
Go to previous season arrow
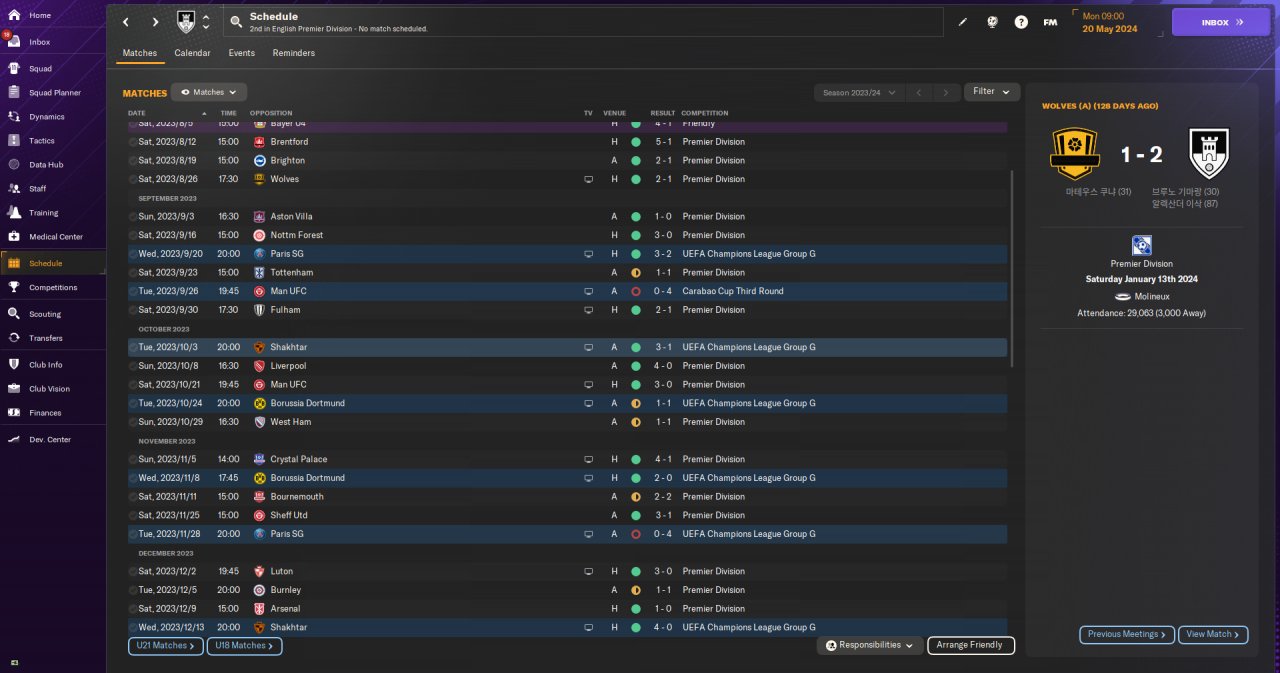tap(919, 92)
